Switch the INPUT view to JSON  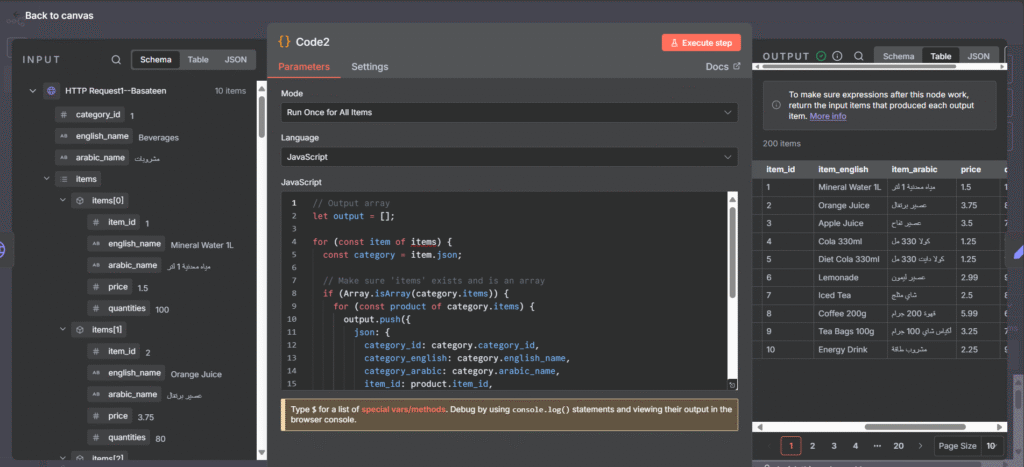[235, 60]
